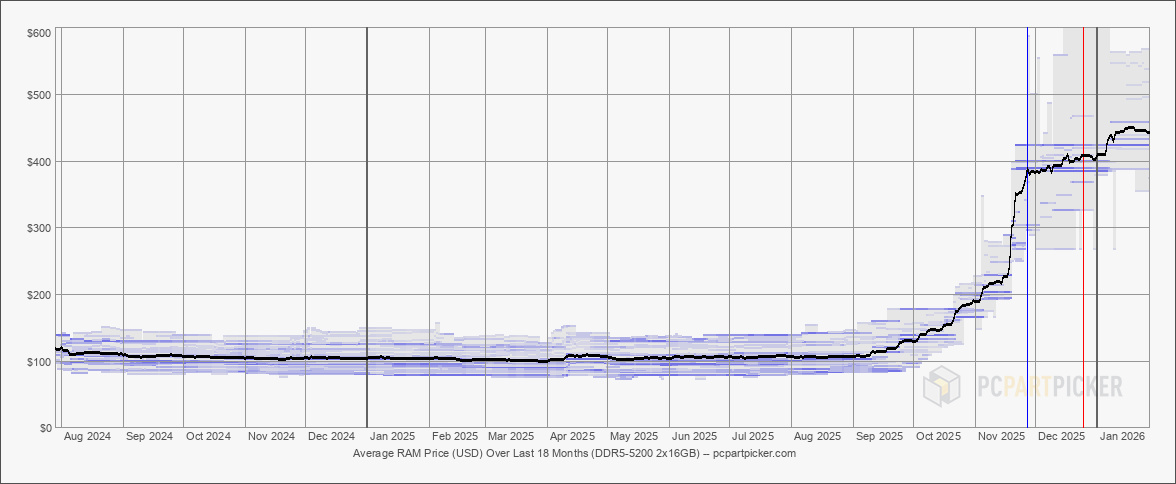The width and height of the screenshot is (1176, 484).
Task: Select the May 2025 x-axis label
Action: [x=633, y=437]
